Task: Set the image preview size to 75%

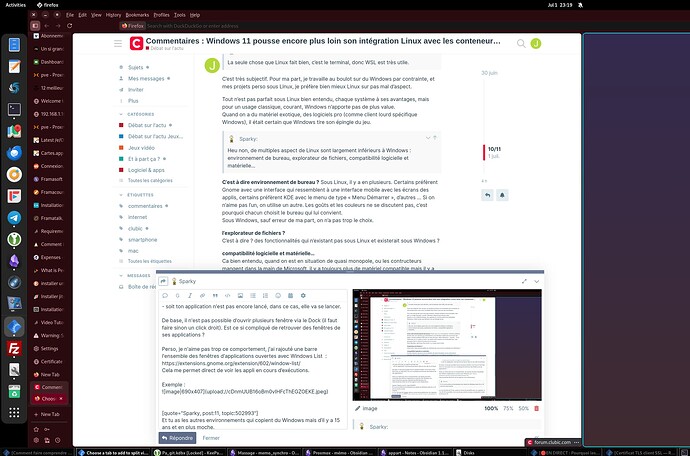Action: pyautogui.click(x=508, y=408)
